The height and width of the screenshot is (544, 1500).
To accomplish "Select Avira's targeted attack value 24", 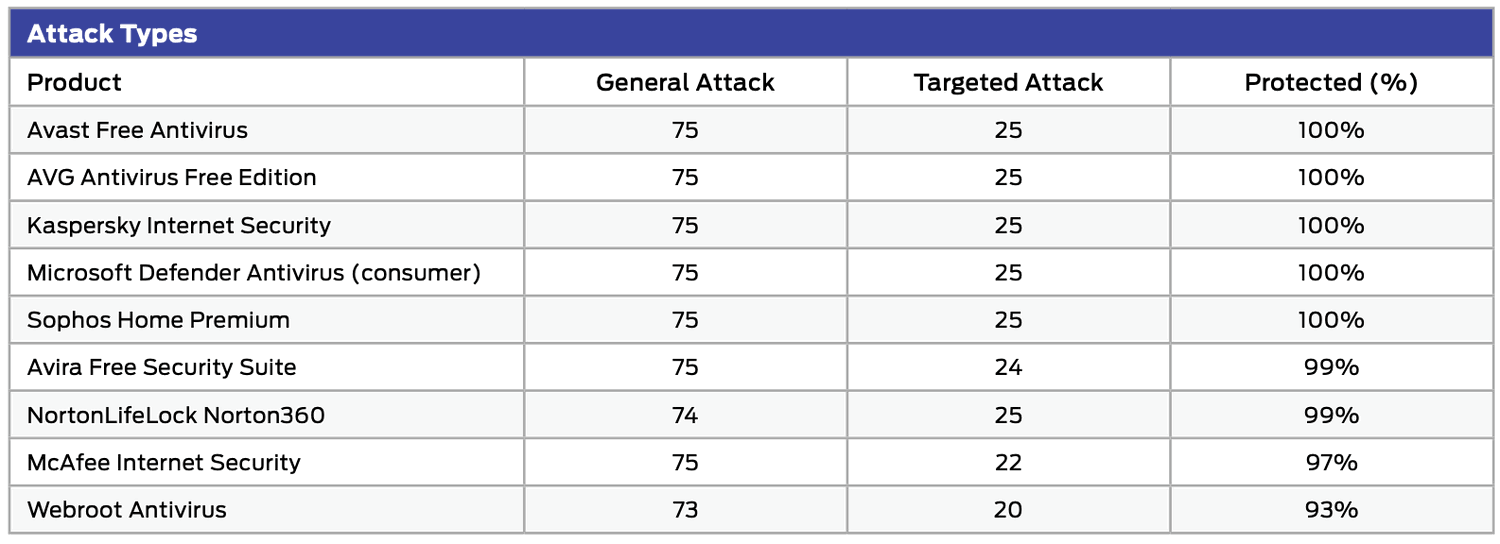I will (1008, 367).
